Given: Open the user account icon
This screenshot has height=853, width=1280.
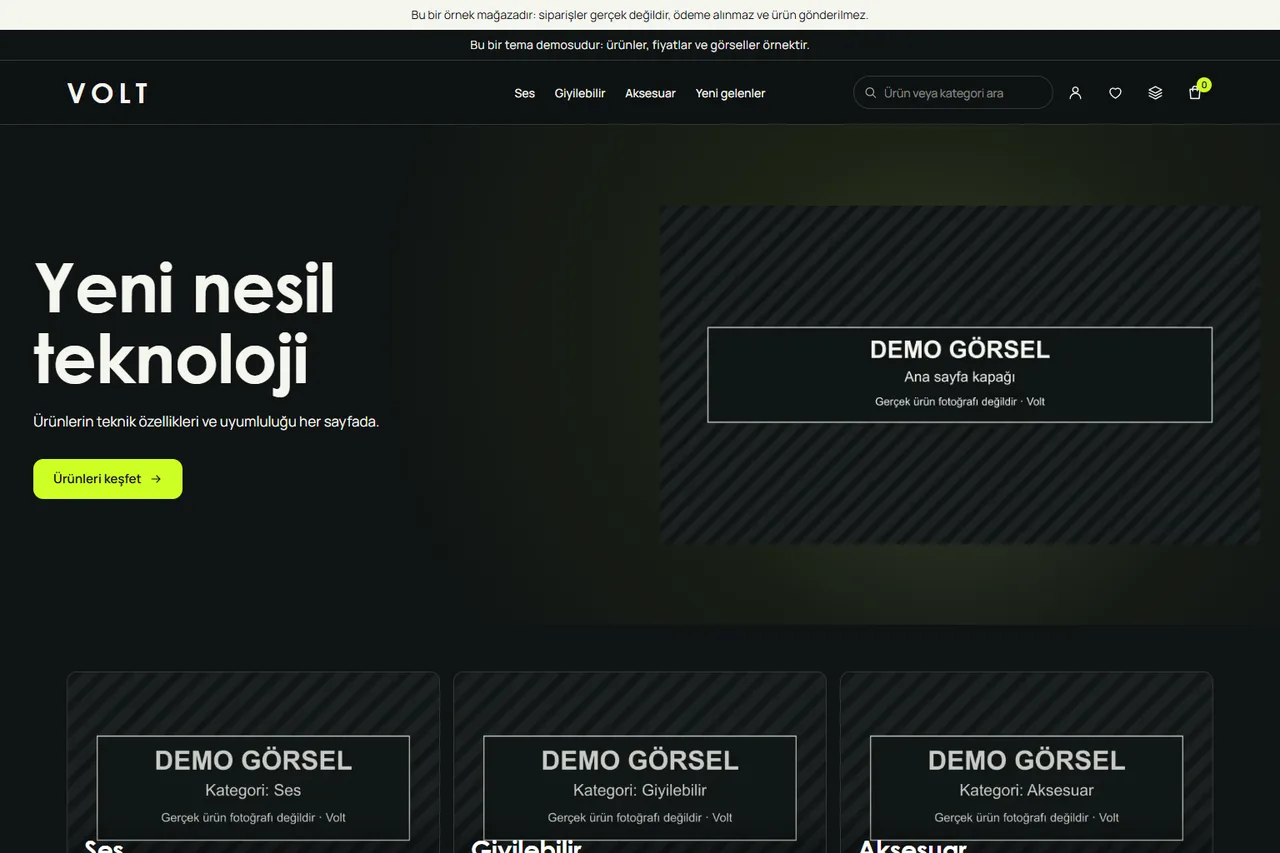Looking at the screenshot, I should (x=1075, y=93).
